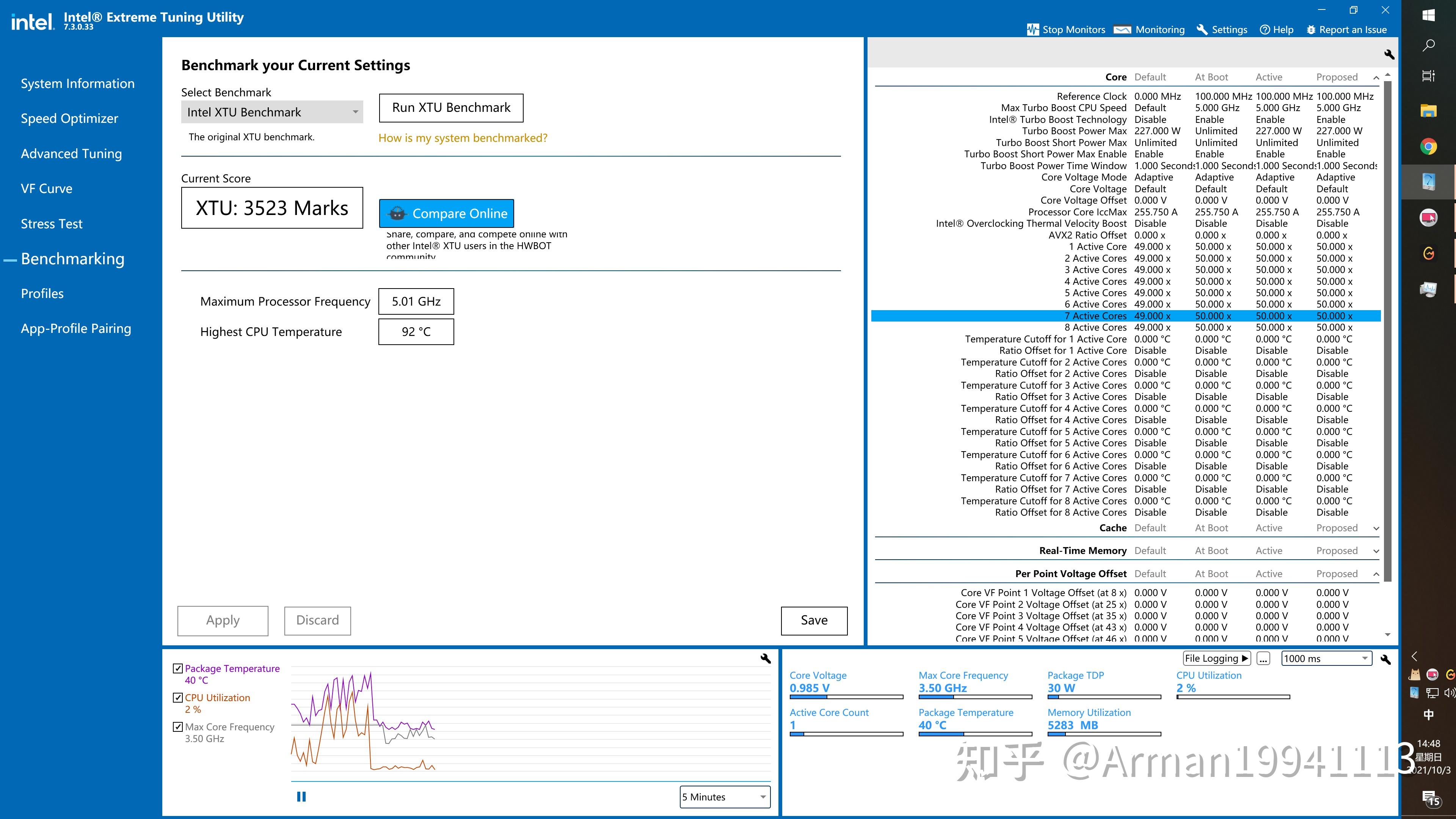Toggle the File Logging button
Viewport: 1456px width, 819px height.
click(x=1216, y=659)
